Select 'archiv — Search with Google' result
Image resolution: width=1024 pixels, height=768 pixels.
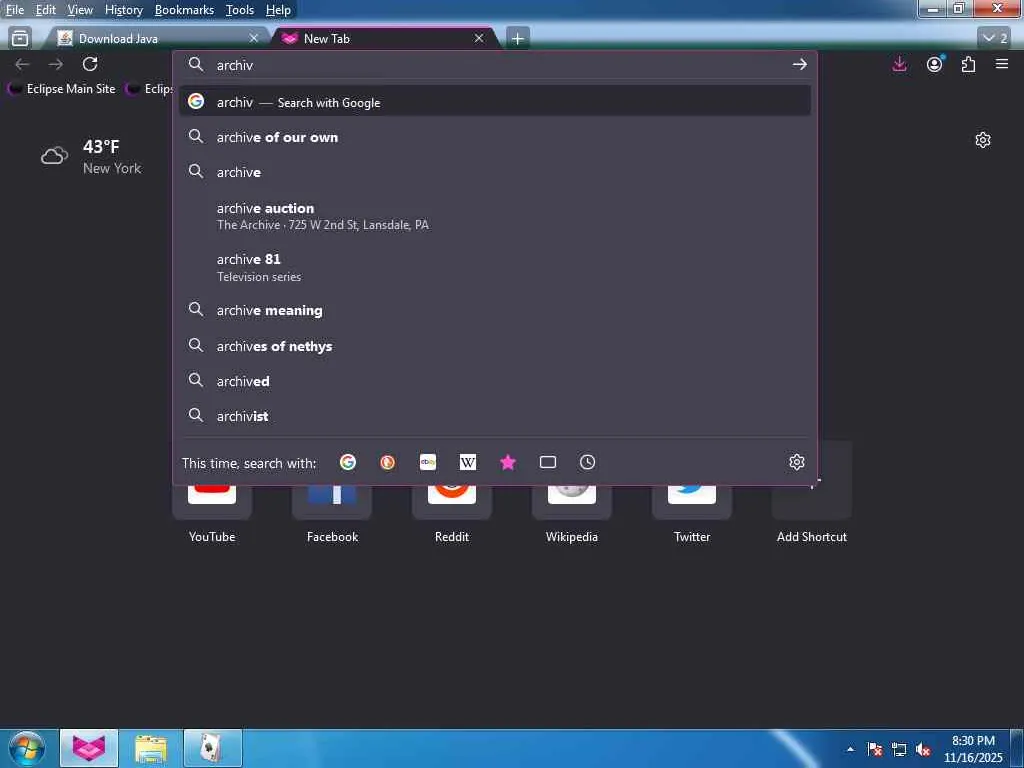495,102
